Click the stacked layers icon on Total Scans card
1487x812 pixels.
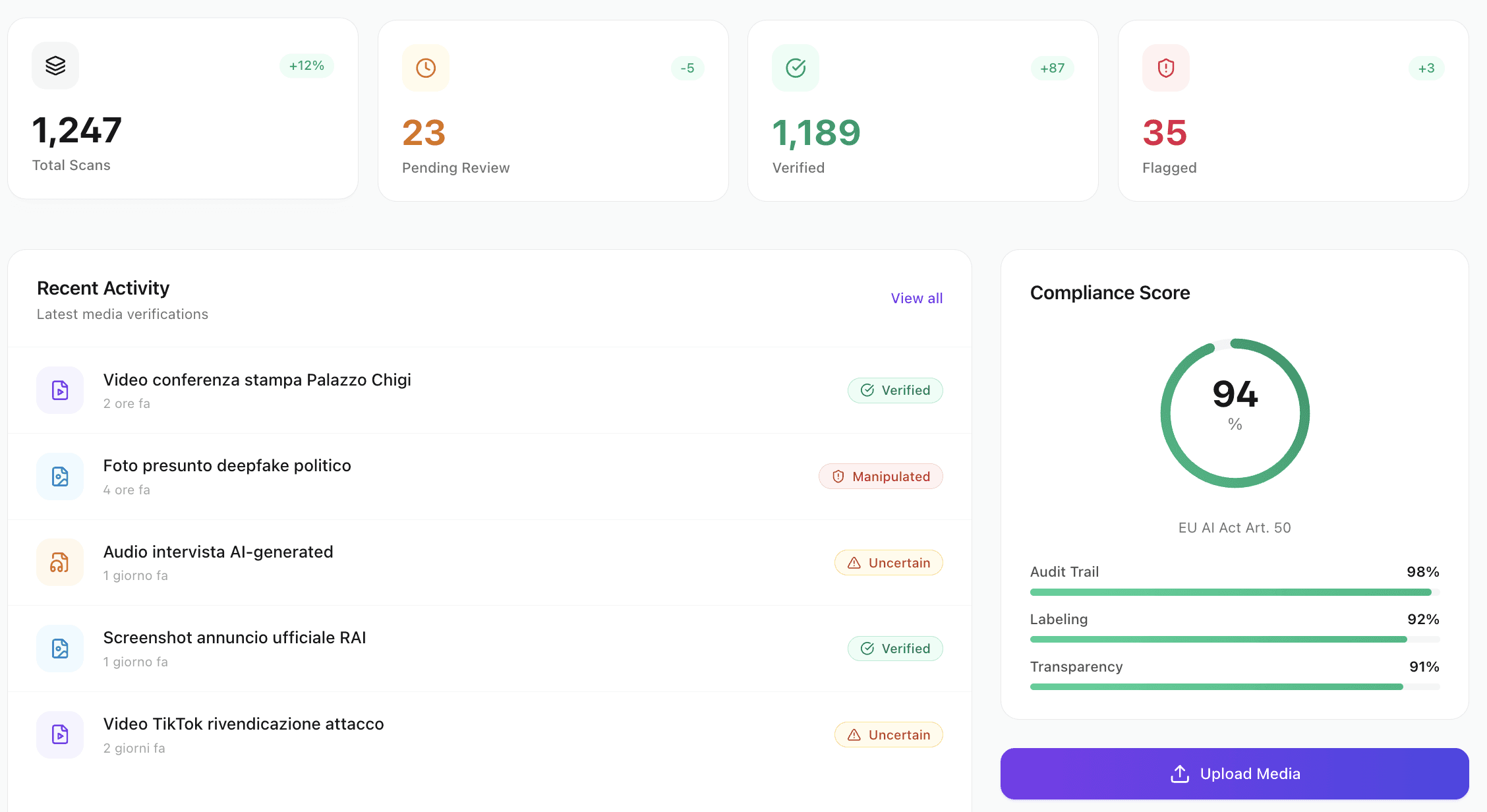coord(55,65)
